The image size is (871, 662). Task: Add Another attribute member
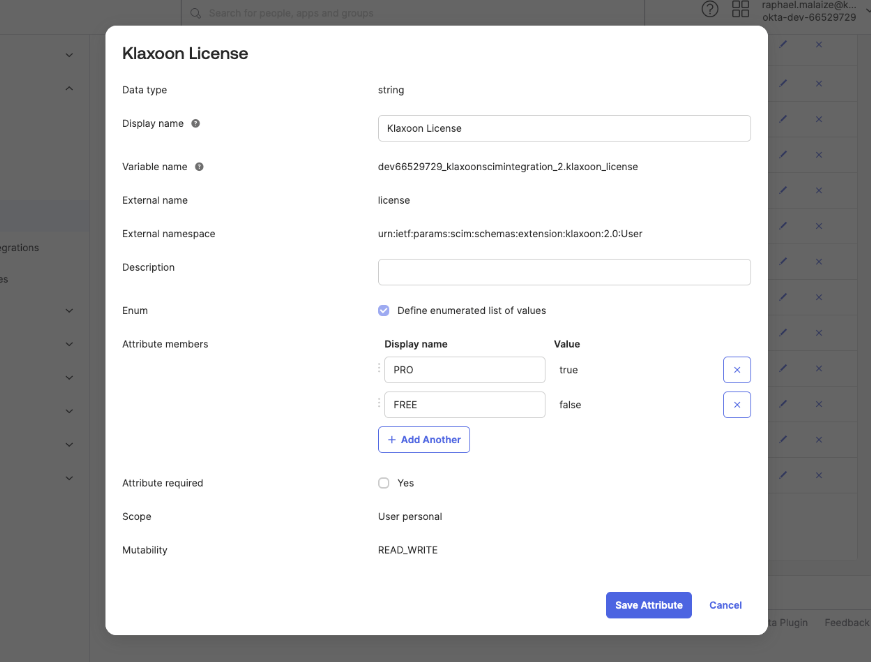tap(424, 440)
